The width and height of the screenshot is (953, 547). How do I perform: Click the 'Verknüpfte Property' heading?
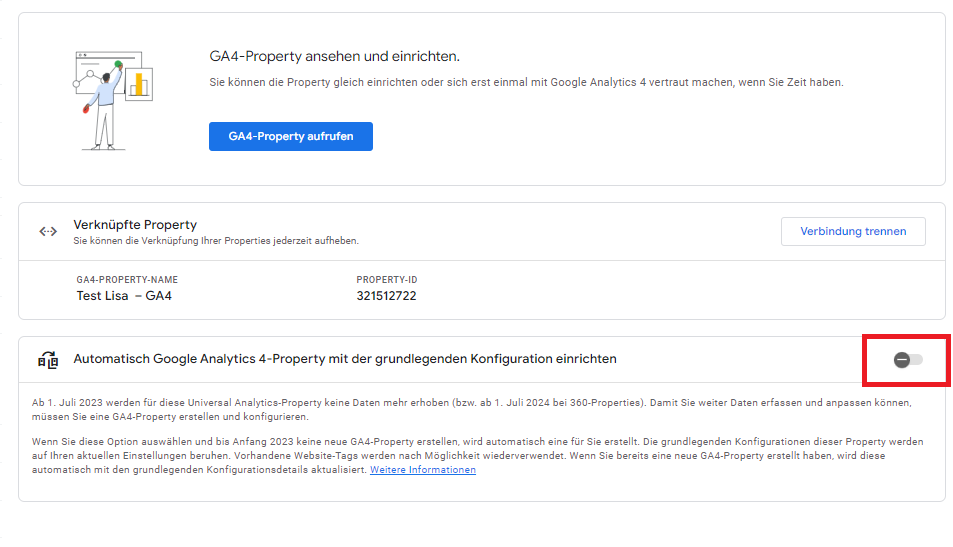tap(135, 225)
